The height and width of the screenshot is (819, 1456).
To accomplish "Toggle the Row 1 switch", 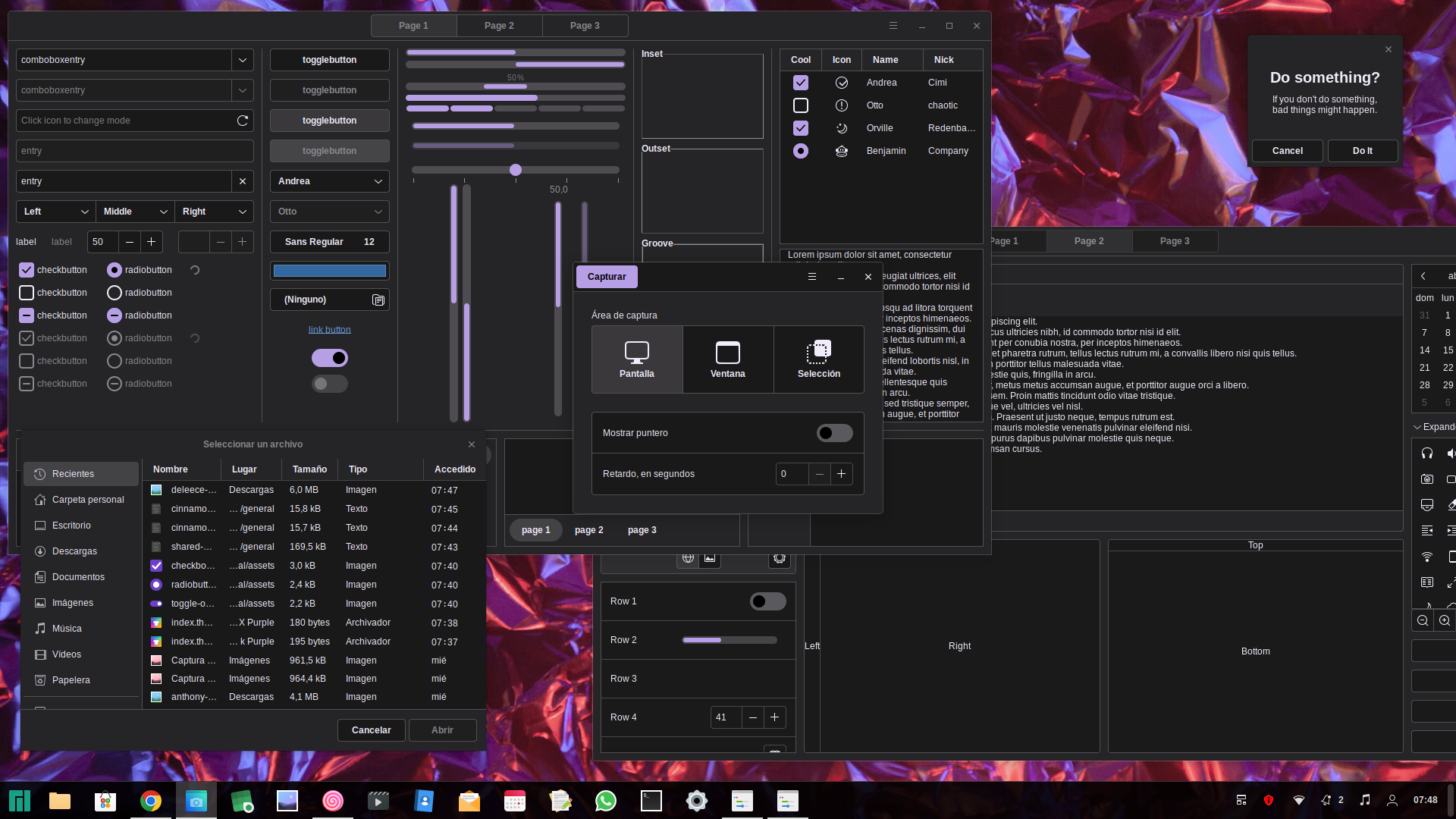I will [768, 601].
